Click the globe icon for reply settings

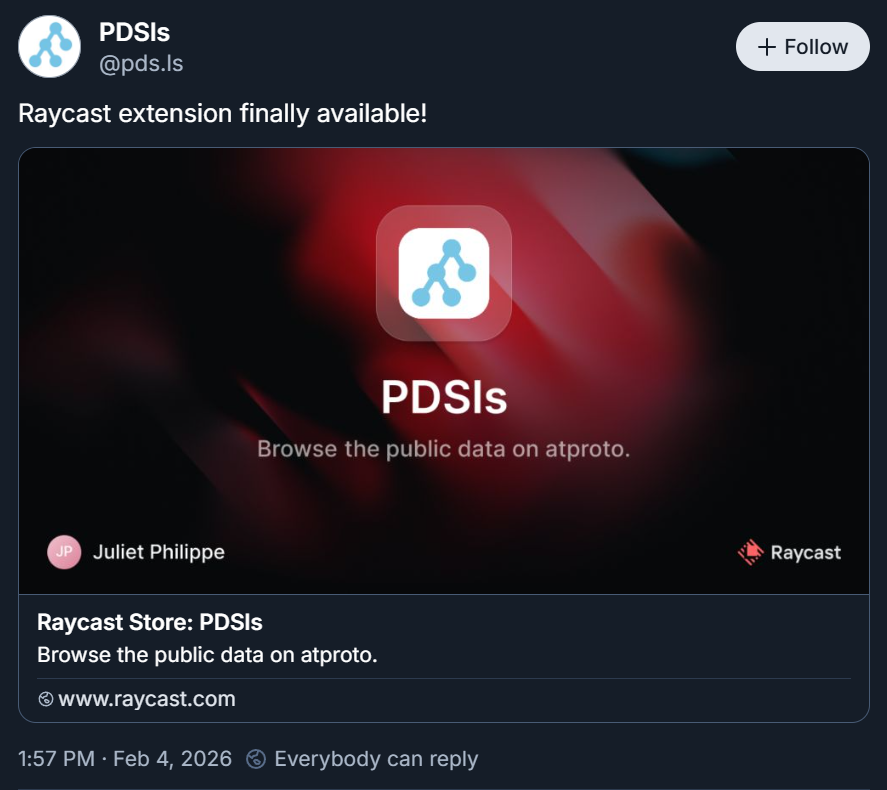point(256,759)
